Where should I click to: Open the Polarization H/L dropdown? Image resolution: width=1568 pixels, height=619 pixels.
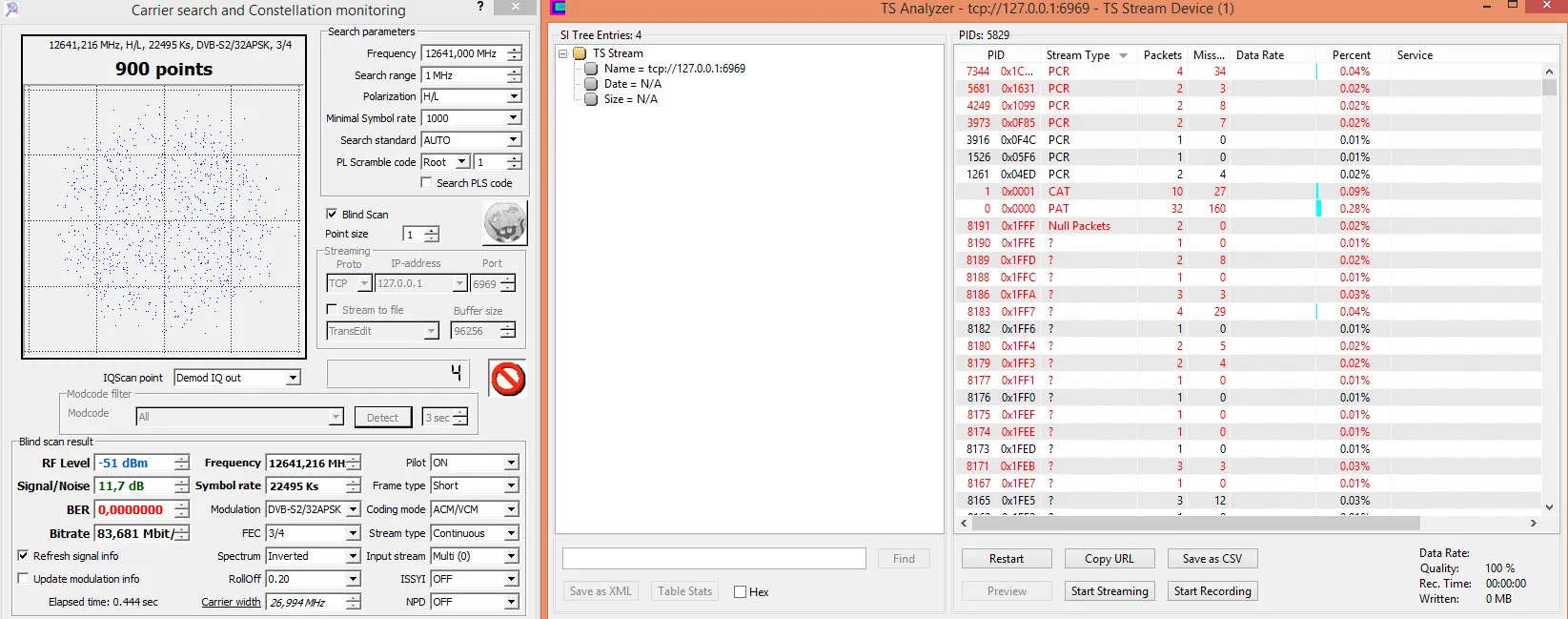[514, 96]
